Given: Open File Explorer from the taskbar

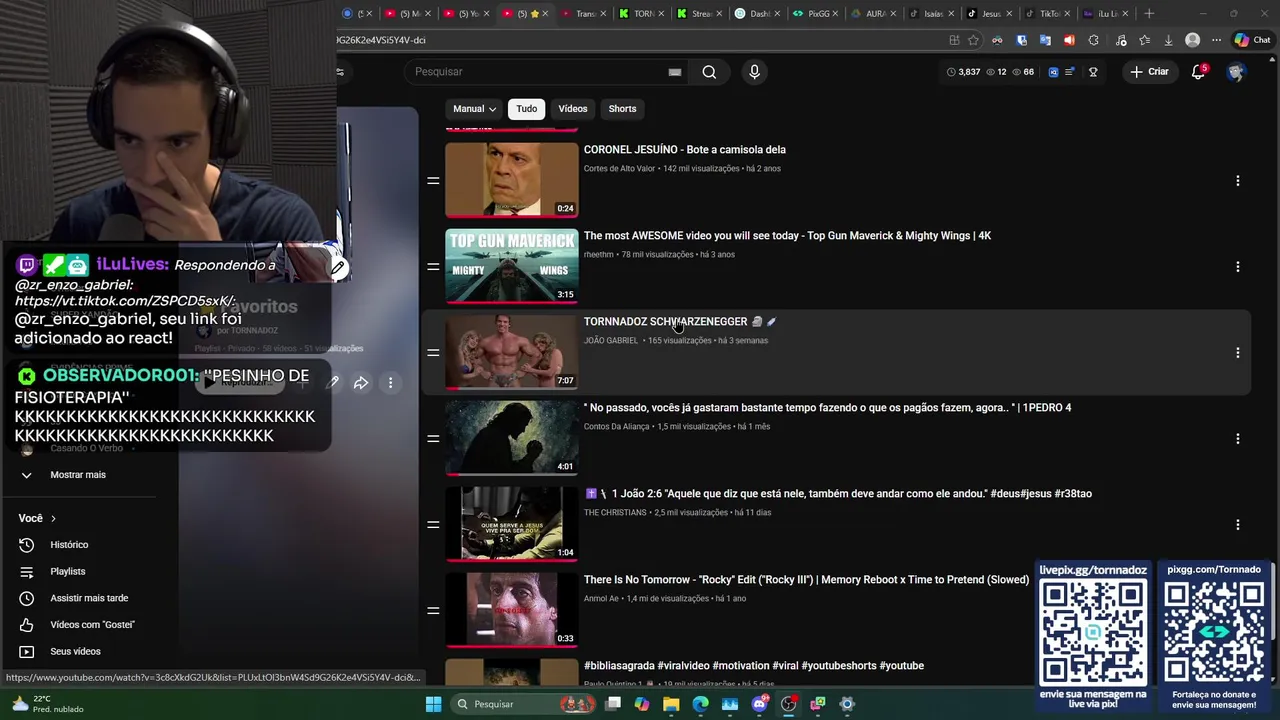Looking at the screenshot, I should [x=671, y=704].
